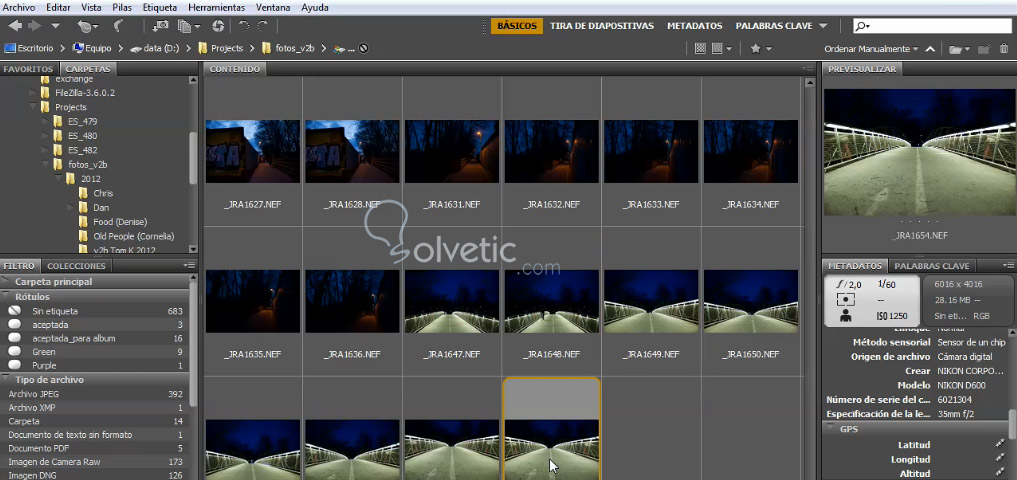Screen dimensions: 1017x480
Task: Rotate 90° counterclockwise icon
Action: [x=244, y=26]
